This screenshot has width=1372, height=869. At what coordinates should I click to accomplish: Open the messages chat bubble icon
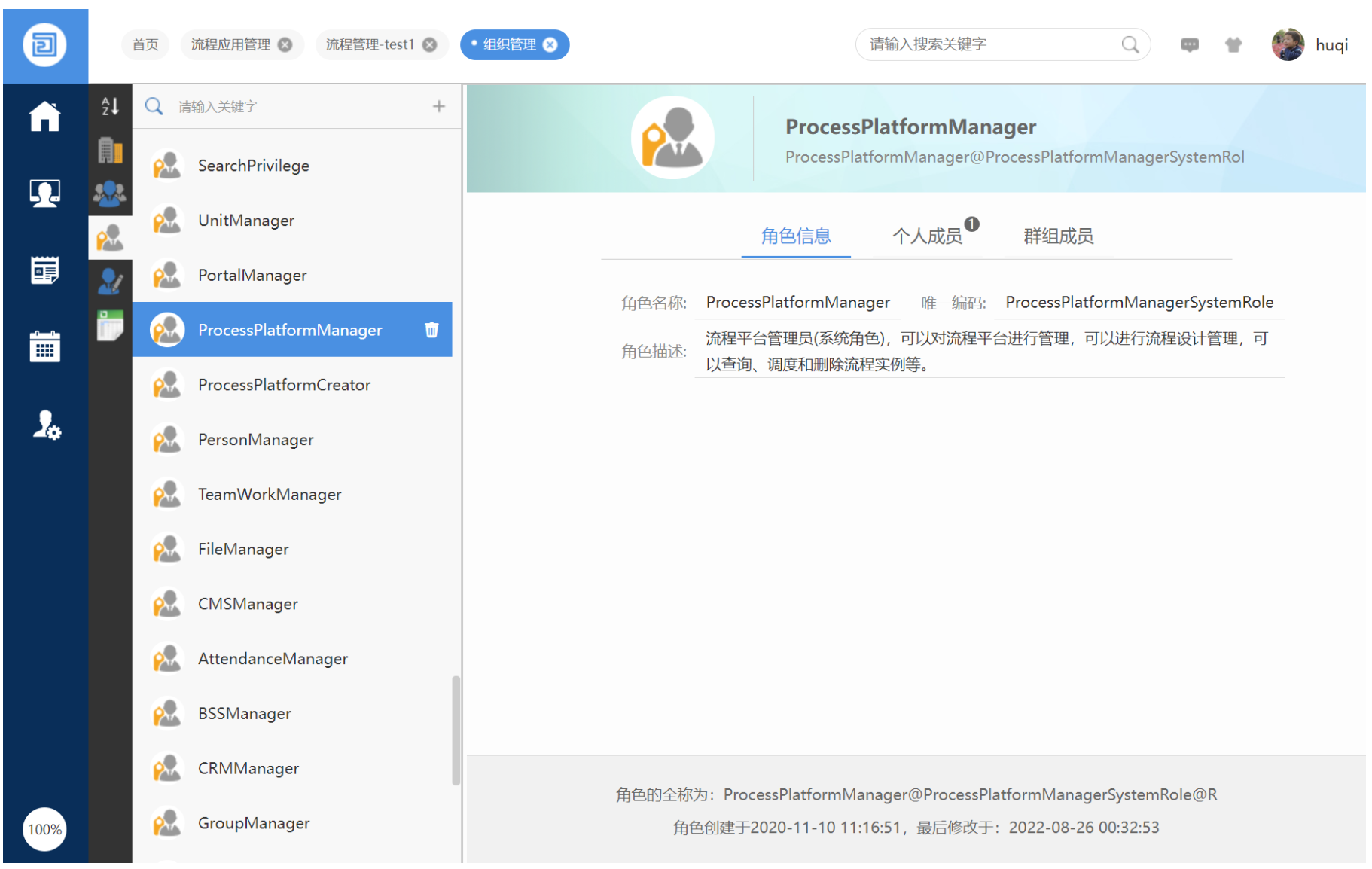1189,45
